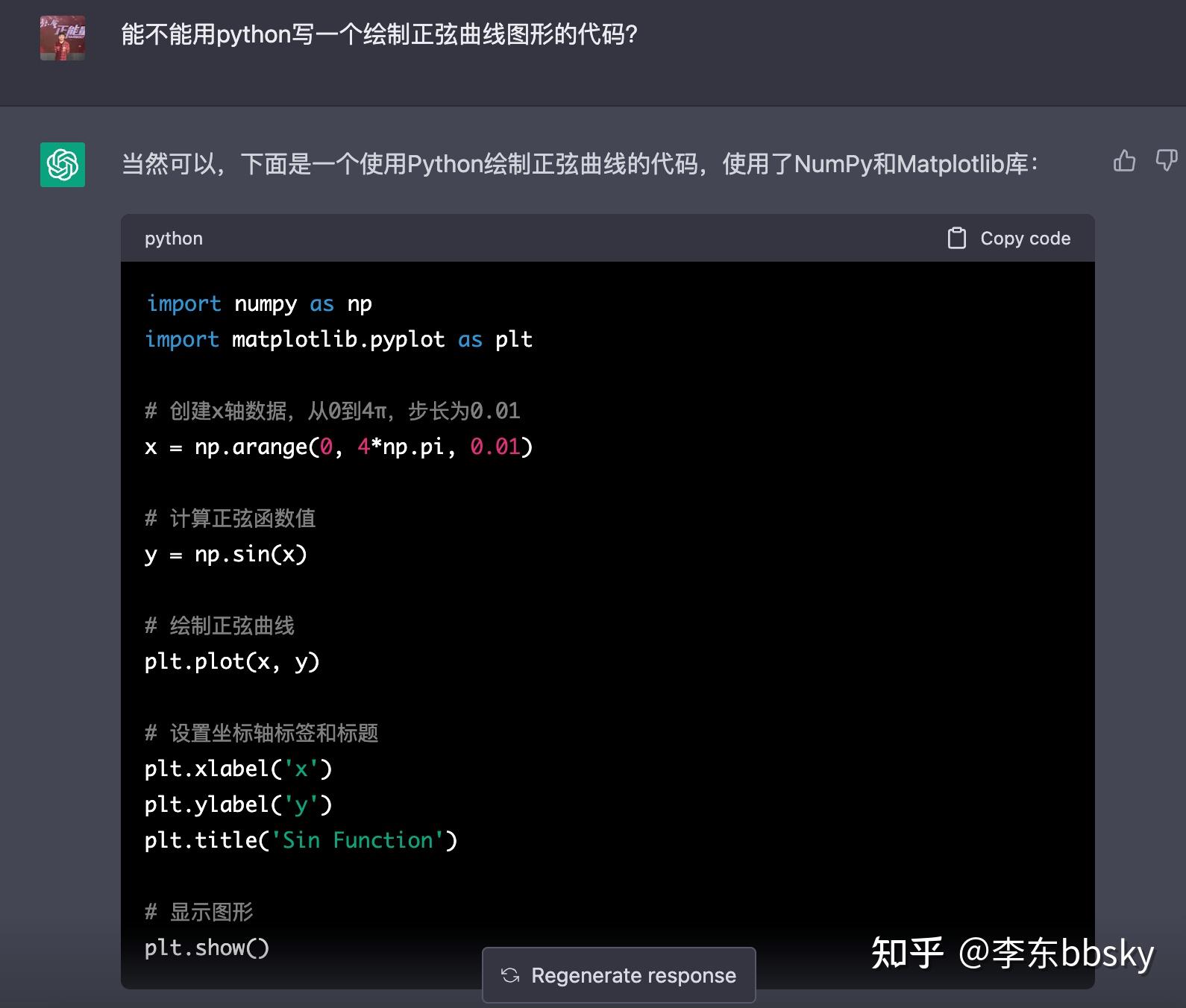Viewport: 1186px width, 1008px height.
Task: Click Regenerate response button
Action: click(619, 975)
